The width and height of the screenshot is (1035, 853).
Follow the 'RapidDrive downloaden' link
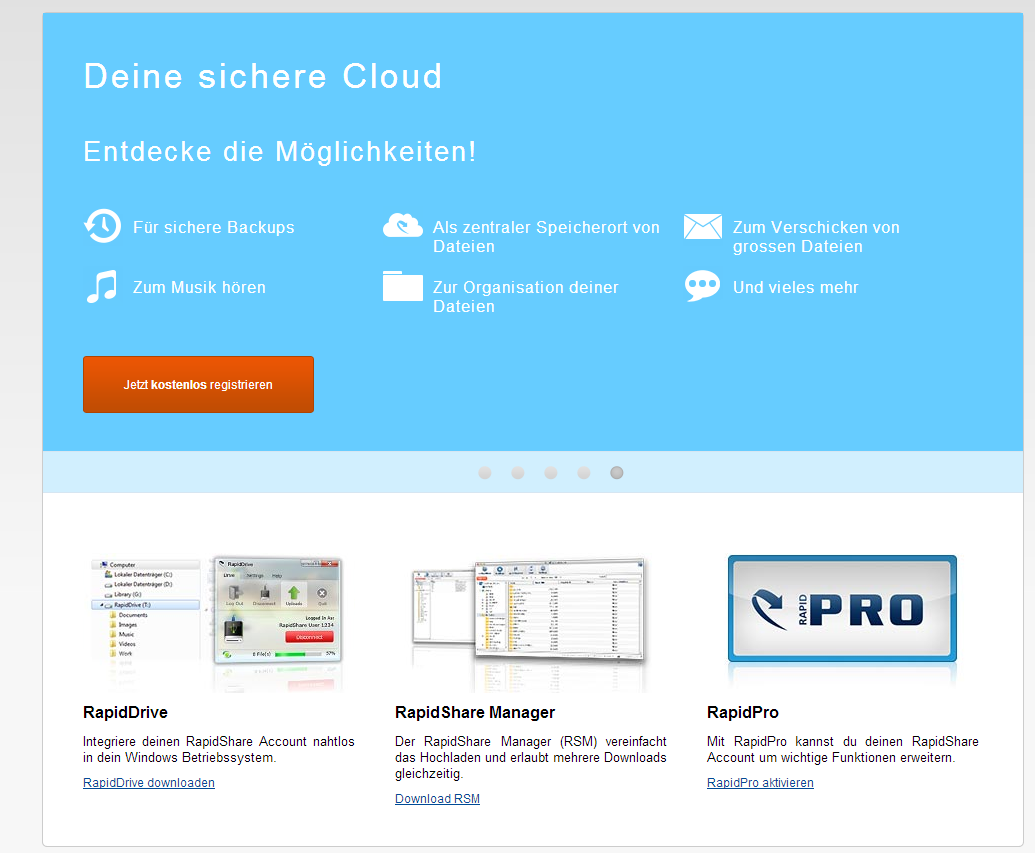[x=149, y=782]
